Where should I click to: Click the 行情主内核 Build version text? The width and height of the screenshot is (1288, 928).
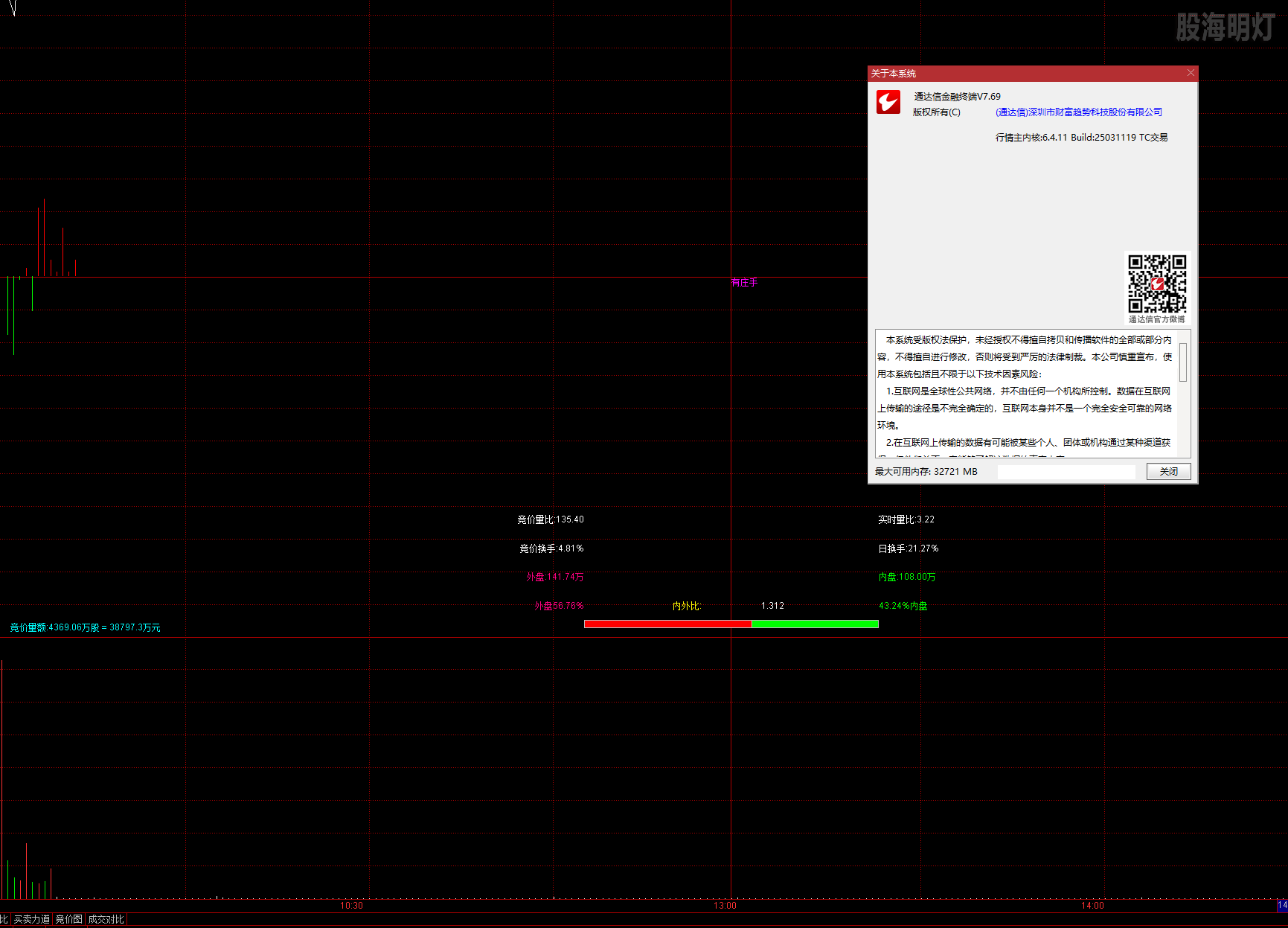click(1082, 138)
